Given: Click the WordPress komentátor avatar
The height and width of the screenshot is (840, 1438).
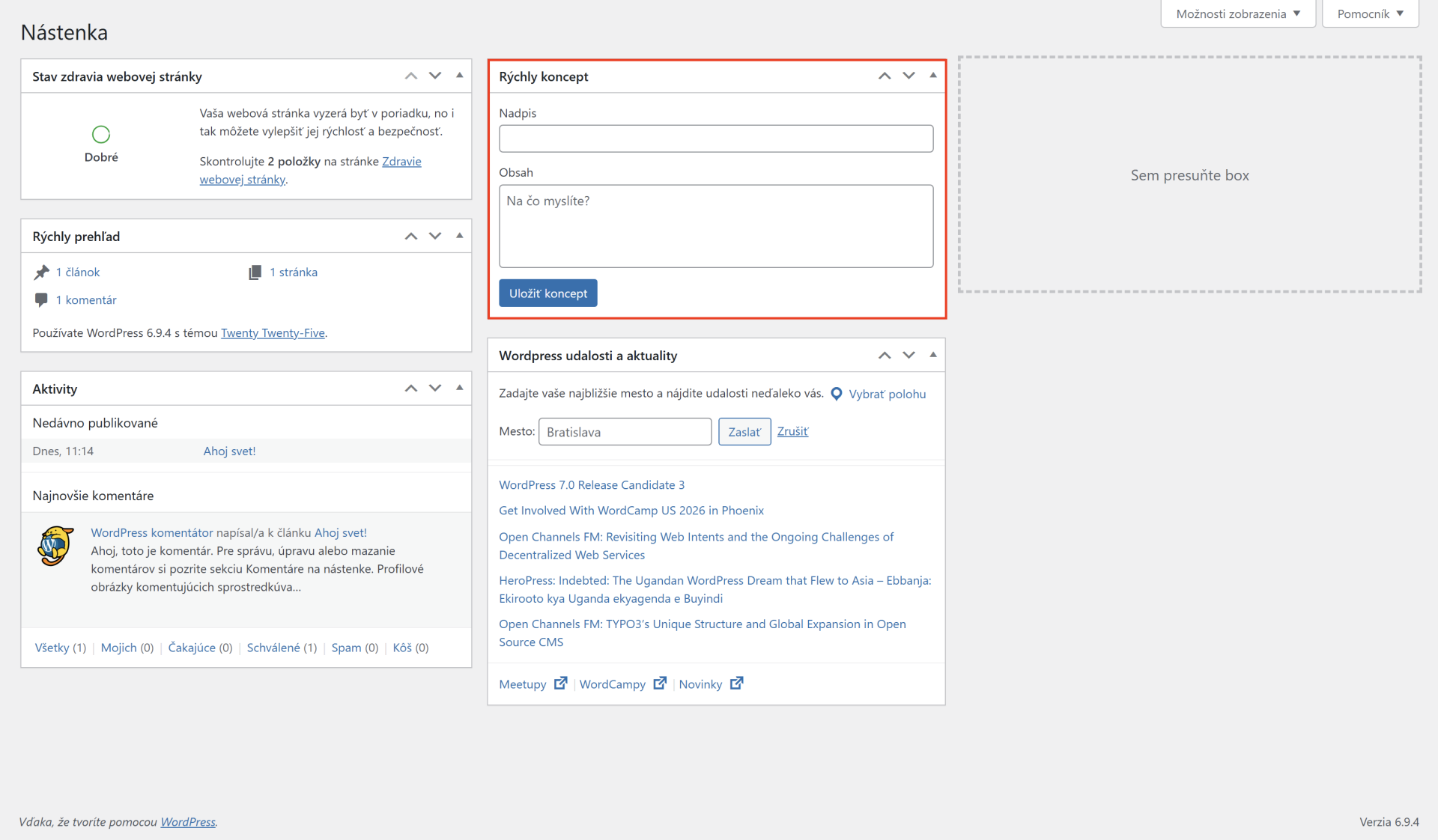Looking at the screenshot, I should 55,546.
